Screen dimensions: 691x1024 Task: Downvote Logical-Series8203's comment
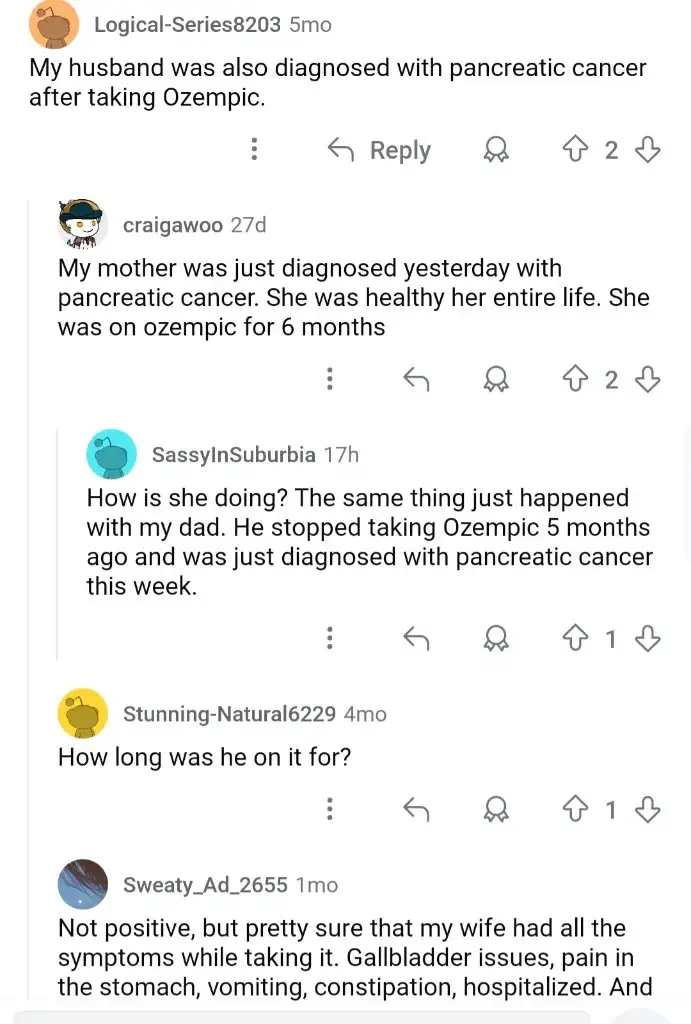648,150
